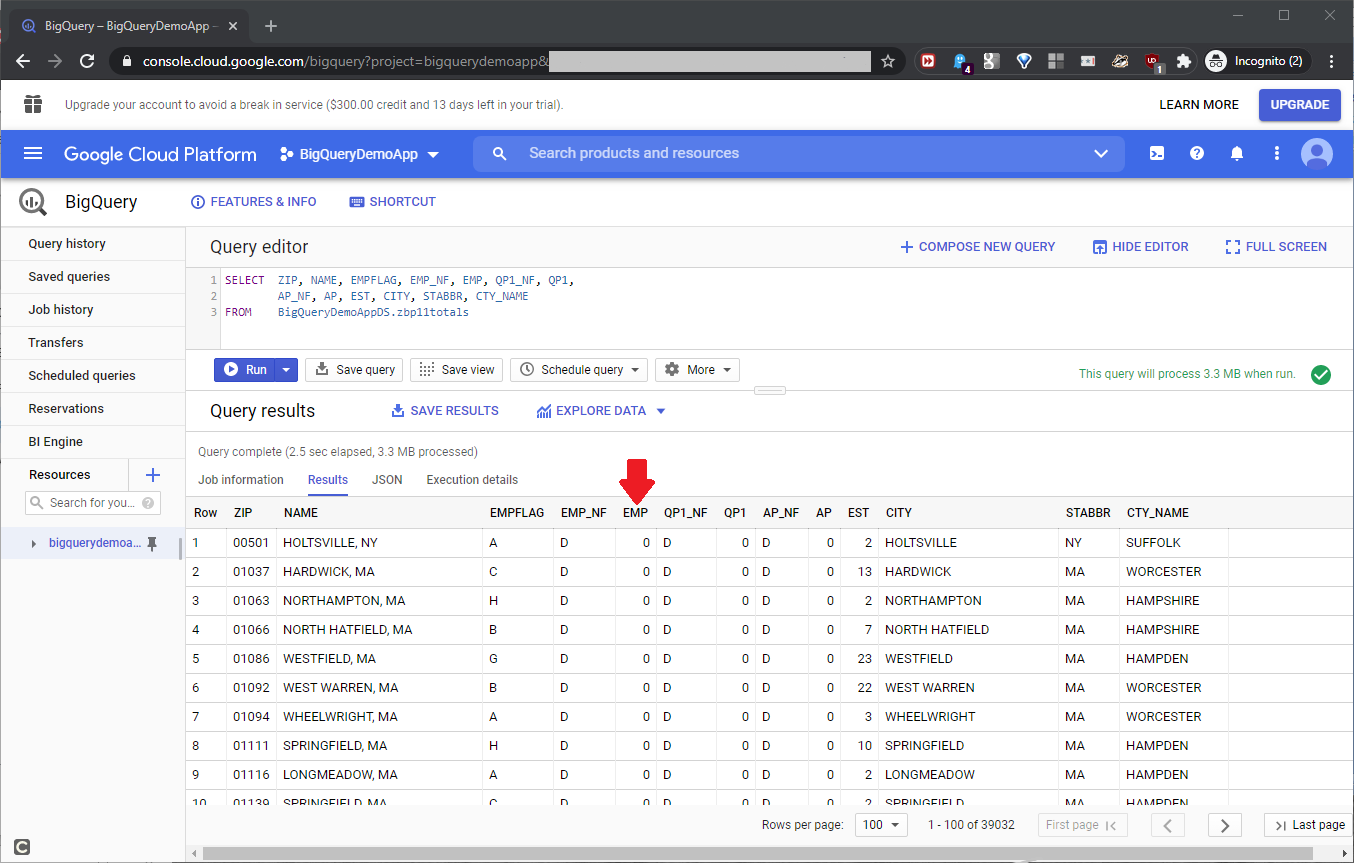Expand the Schedule query dropdown
The width and height of the screenshot is (1354, 863).
[x=579, y=370]
